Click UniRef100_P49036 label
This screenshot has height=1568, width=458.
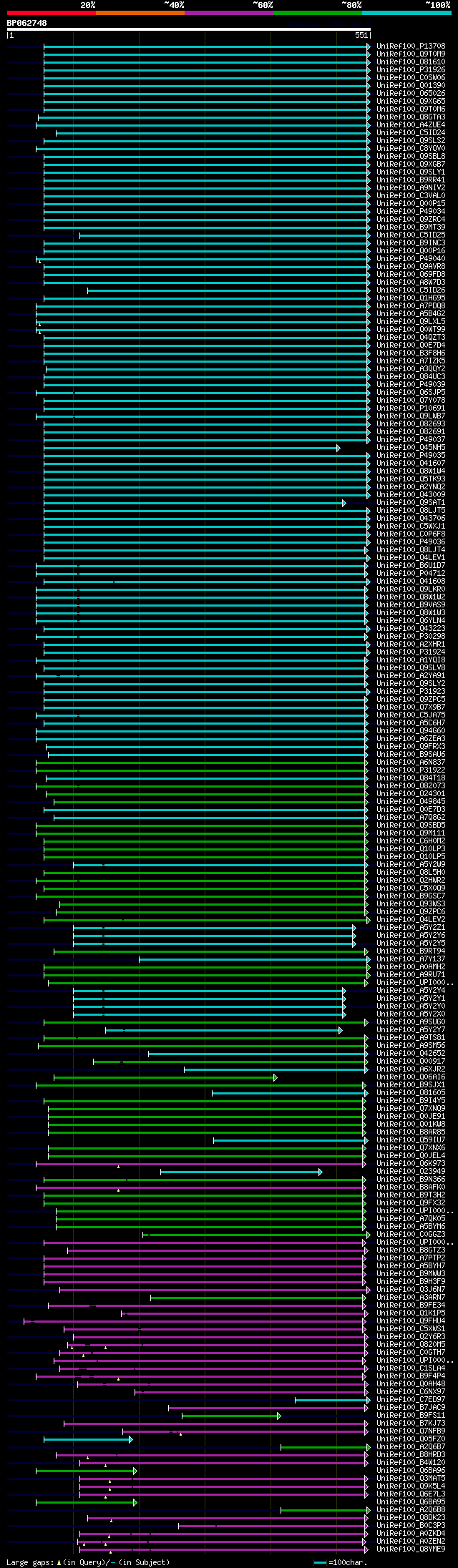[x=411, y=542]
